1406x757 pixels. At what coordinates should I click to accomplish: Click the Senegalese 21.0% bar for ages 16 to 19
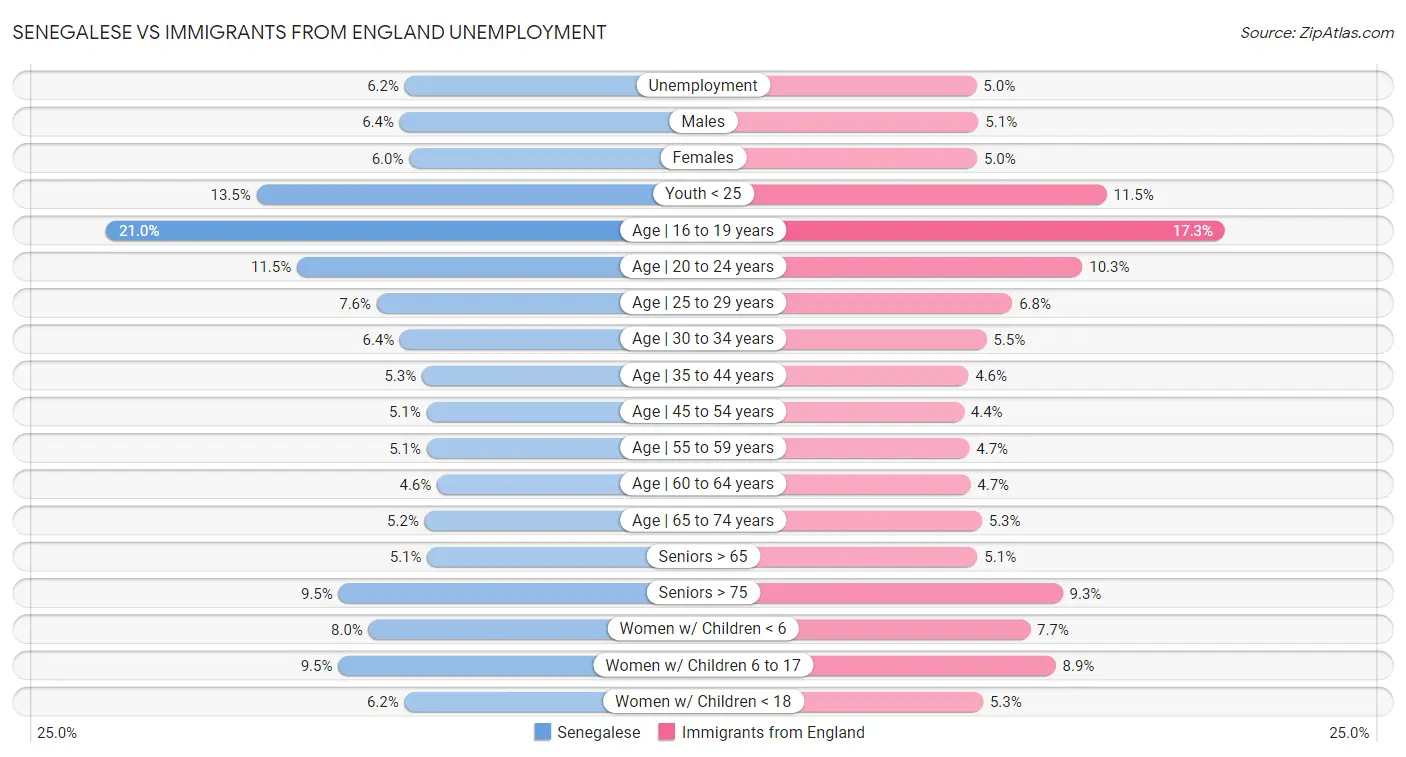[370, 231]
